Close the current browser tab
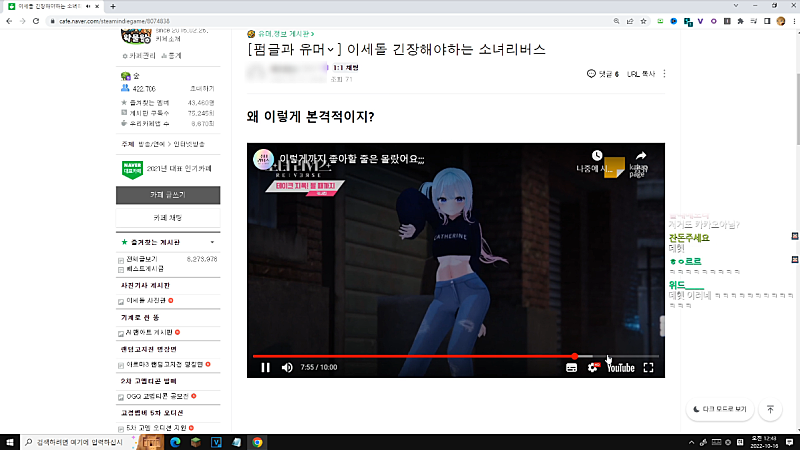Image resolution: width=800 pixels, height=450 pixels. click(x=97, y=6)
